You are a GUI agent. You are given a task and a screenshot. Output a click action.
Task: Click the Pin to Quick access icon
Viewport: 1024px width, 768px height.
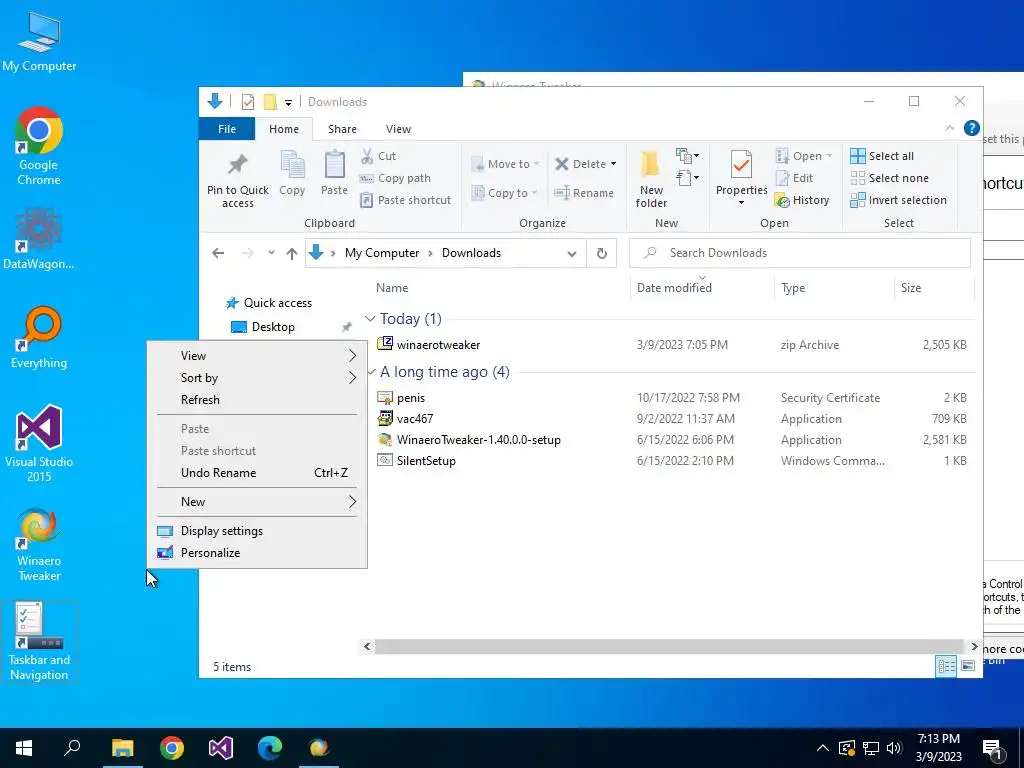pyautogui.click(x=238, y=165)
